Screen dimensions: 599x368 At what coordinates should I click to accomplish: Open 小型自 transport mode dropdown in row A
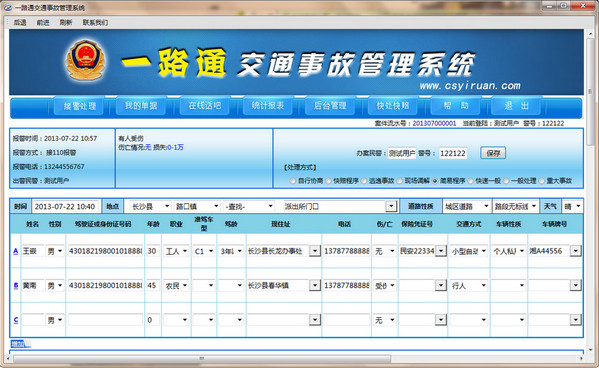coord(468,251)
